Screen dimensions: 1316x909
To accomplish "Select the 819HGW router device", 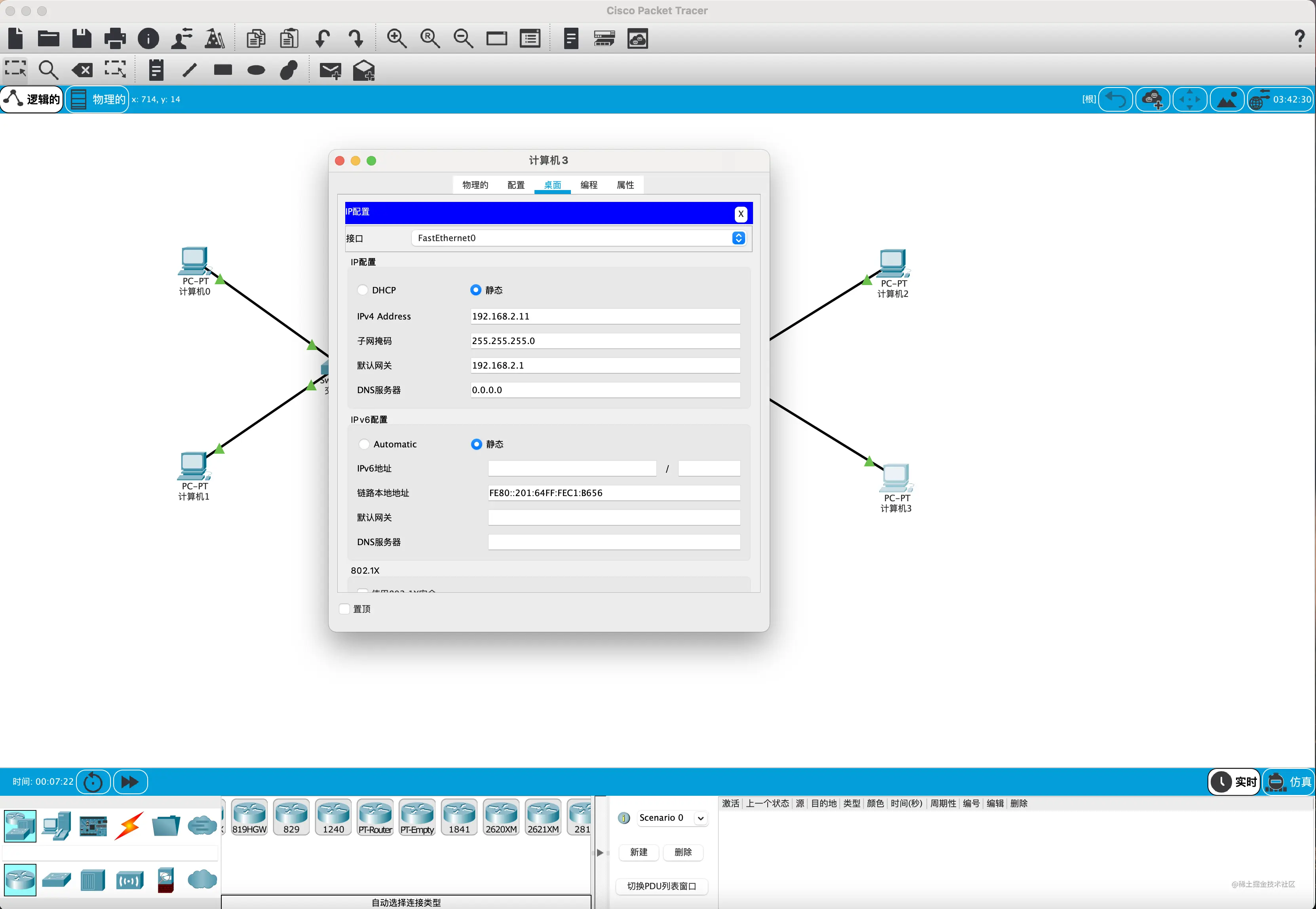I will [249, 817].
